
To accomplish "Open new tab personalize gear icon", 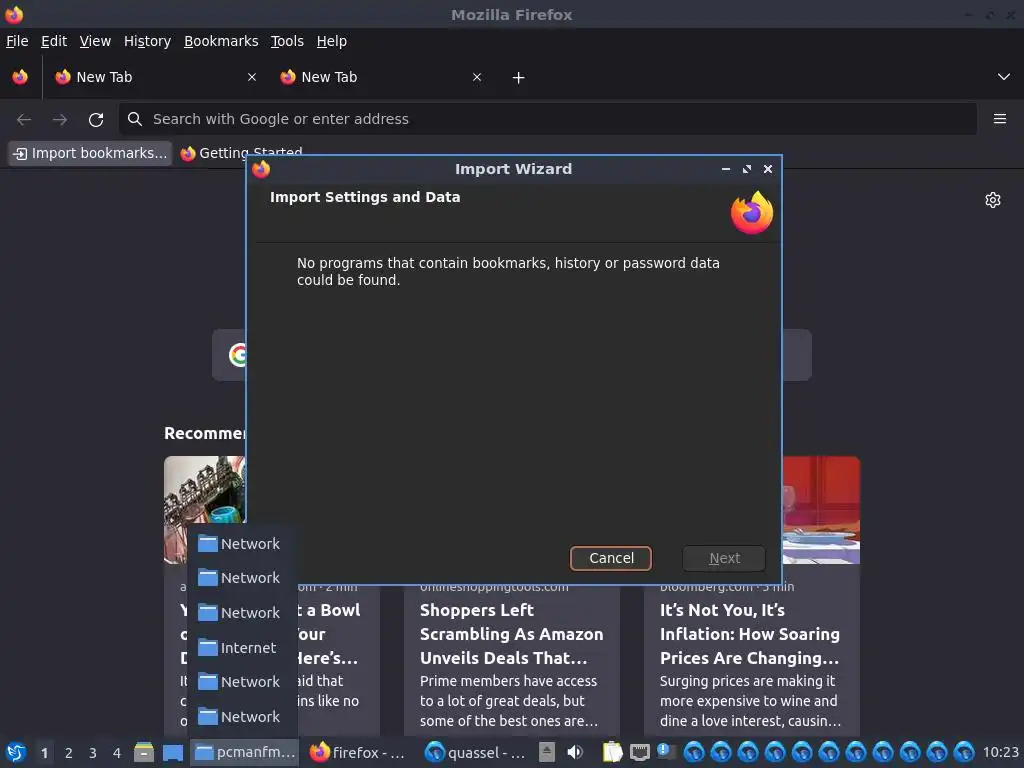I will pos(993,200).
